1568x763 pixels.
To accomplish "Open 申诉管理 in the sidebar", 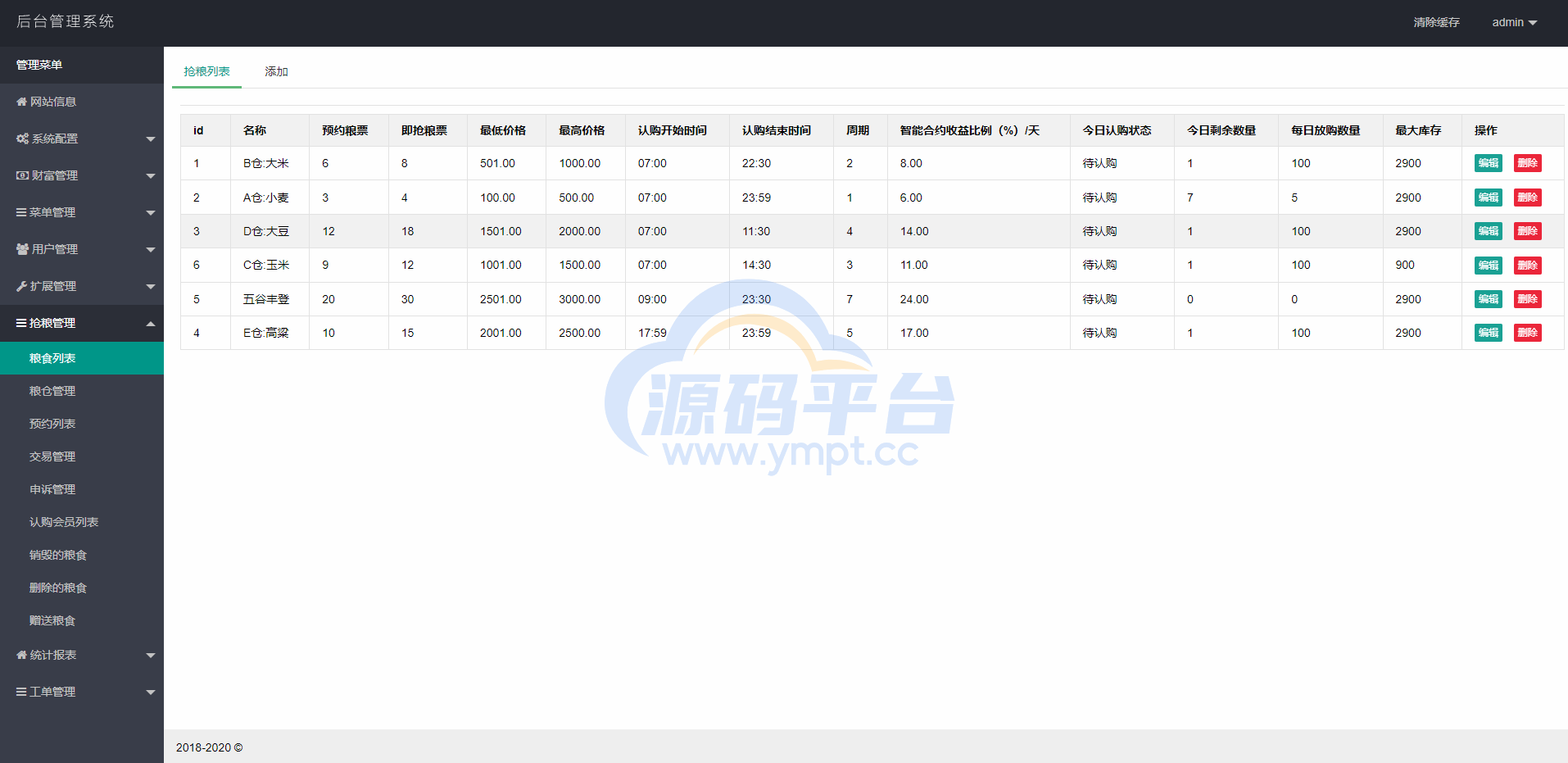I will 82,489.
